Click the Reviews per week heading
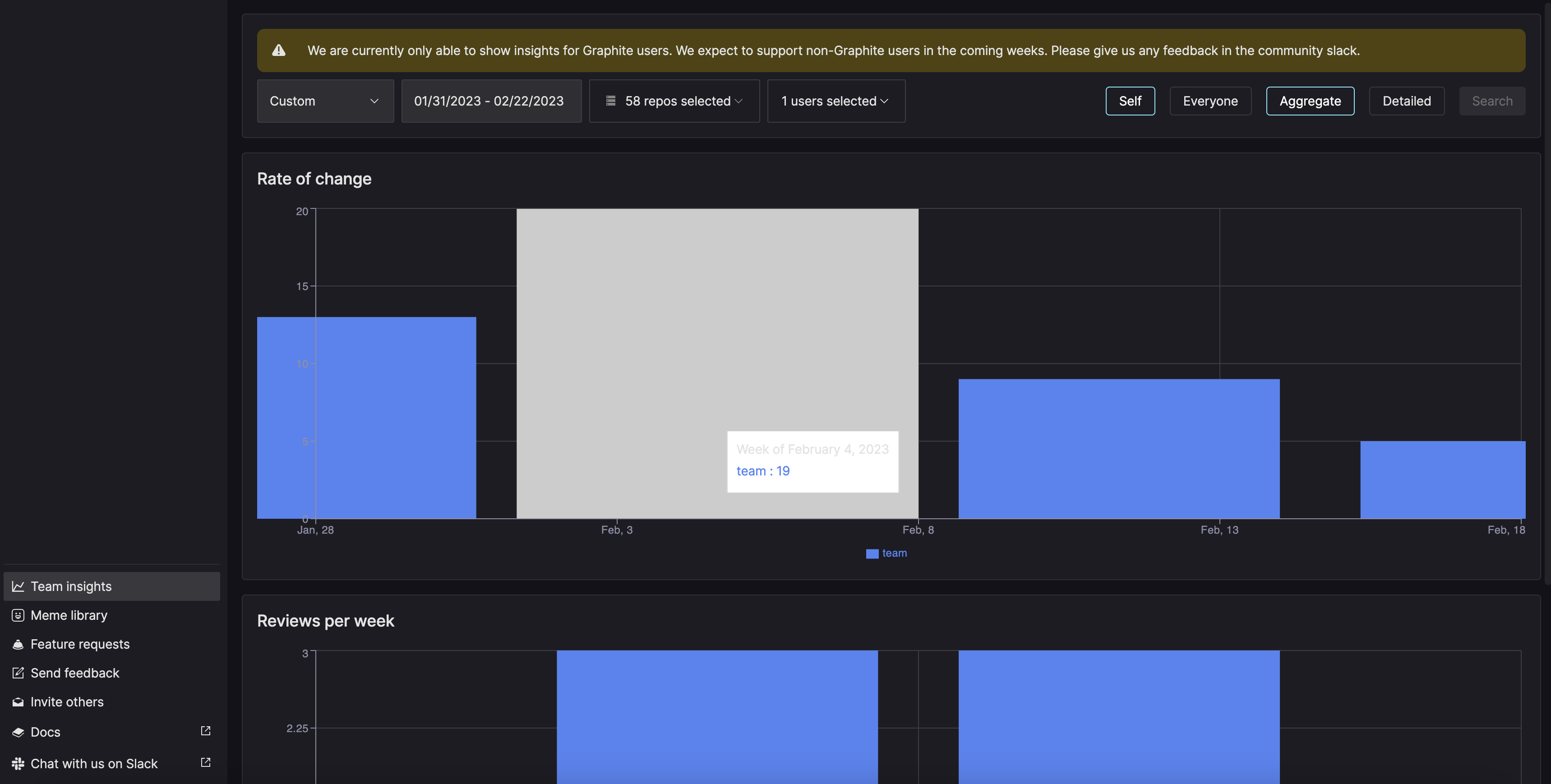This screenshot has height=784, width=1551. tap(326, 621)
